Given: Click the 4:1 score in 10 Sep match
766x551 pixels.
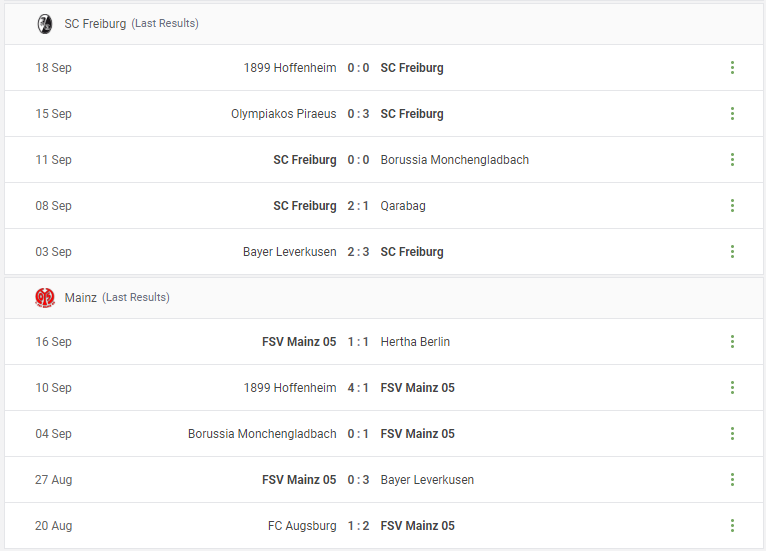Looking at the screenshot, I should click(358, 388).
